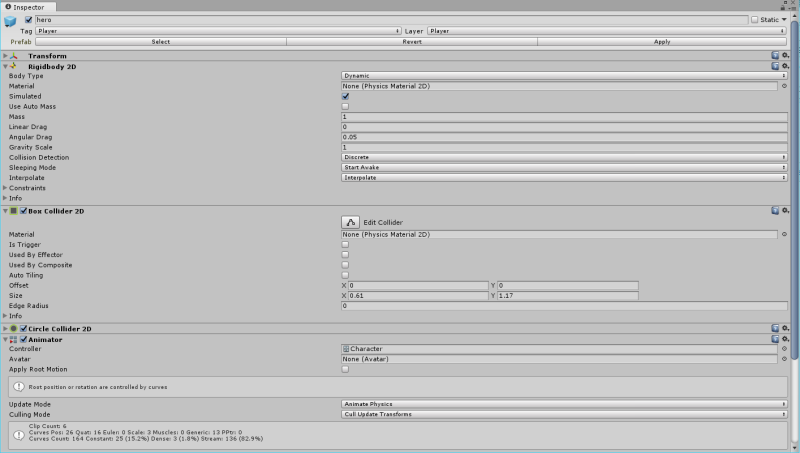Open Transform component help book icon
Image resolution: width=800 pixels, height=453 pixels.
tap(775, 56)
